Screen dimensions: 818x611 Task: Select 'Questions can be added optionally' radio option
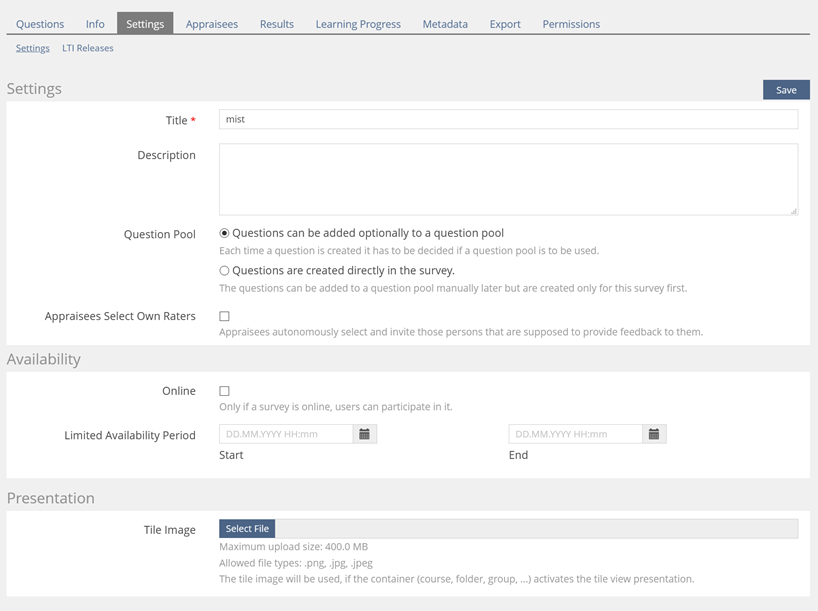224,233
